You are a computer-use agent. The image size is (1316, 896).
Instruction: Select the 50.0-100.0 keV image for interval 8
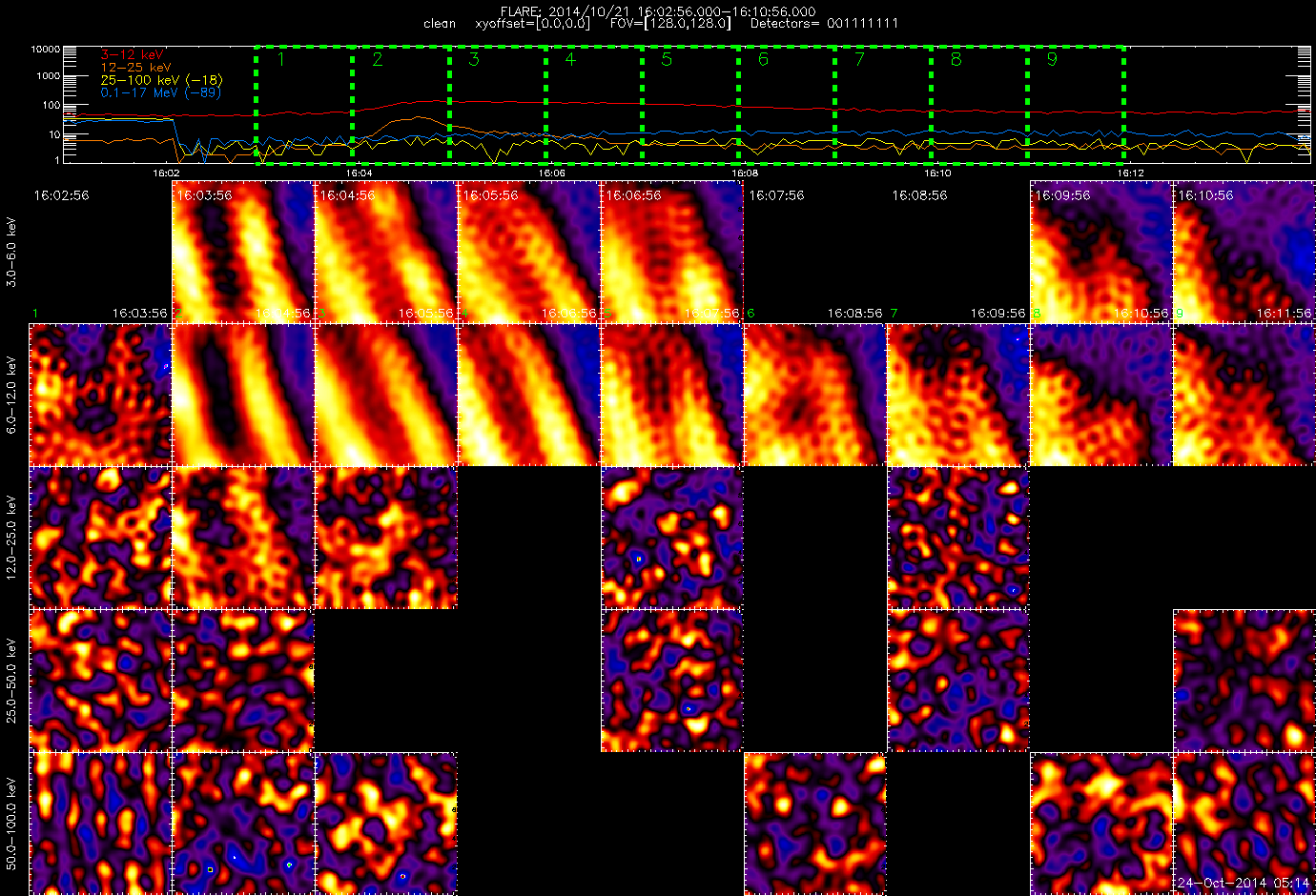pos(1101,824)
